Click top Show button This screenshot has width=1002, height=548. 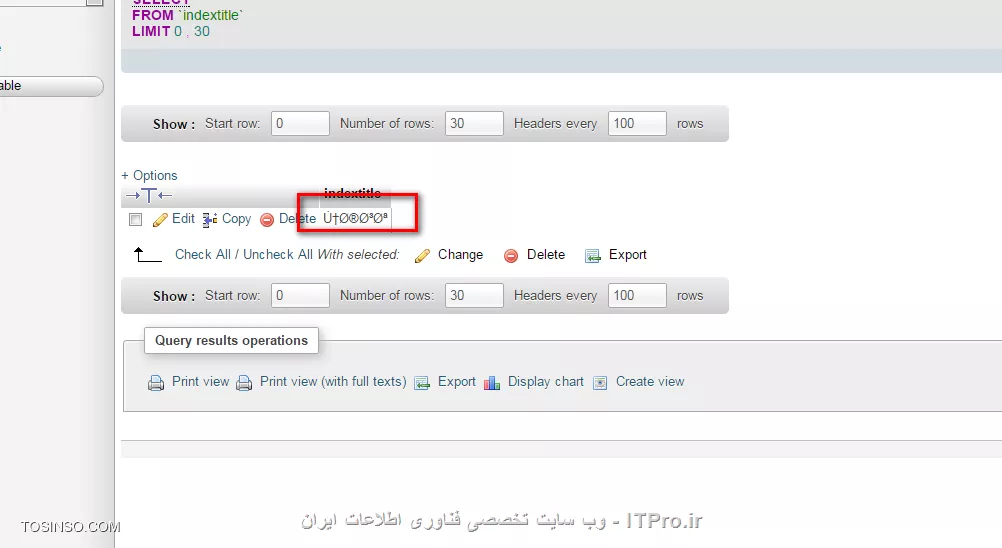coord(174,124)
